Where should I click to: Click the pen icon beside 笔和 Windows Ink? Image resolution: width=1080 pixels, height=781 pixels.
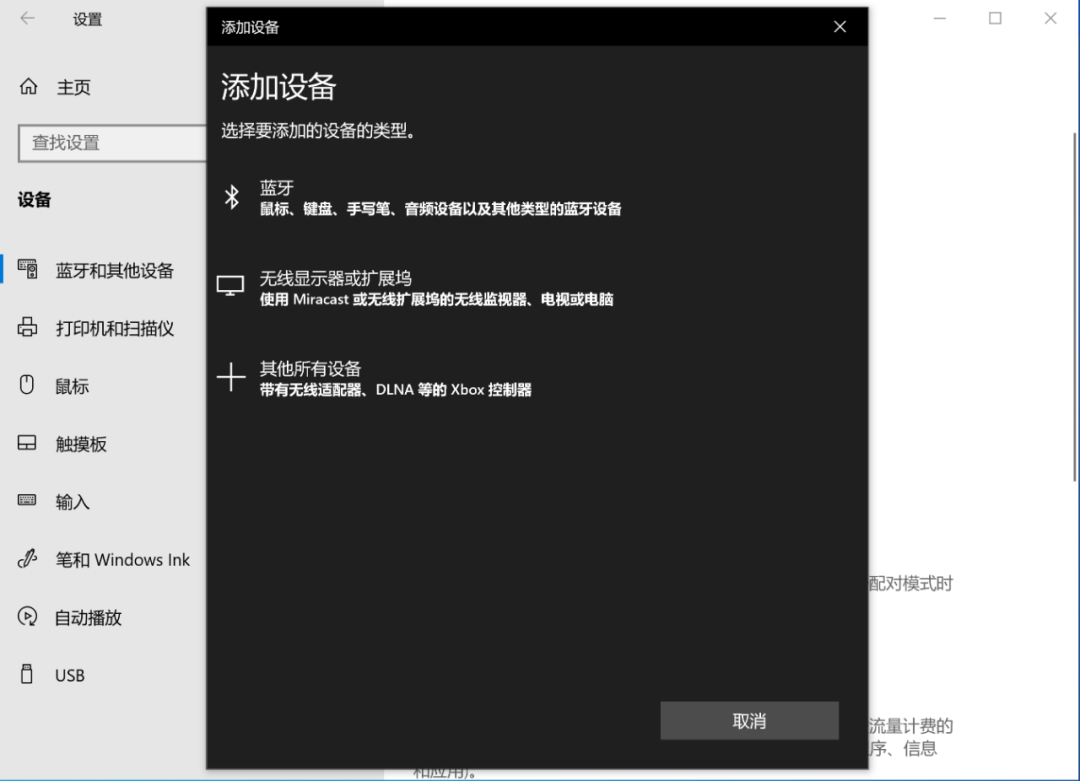click(x=27, y=559)
